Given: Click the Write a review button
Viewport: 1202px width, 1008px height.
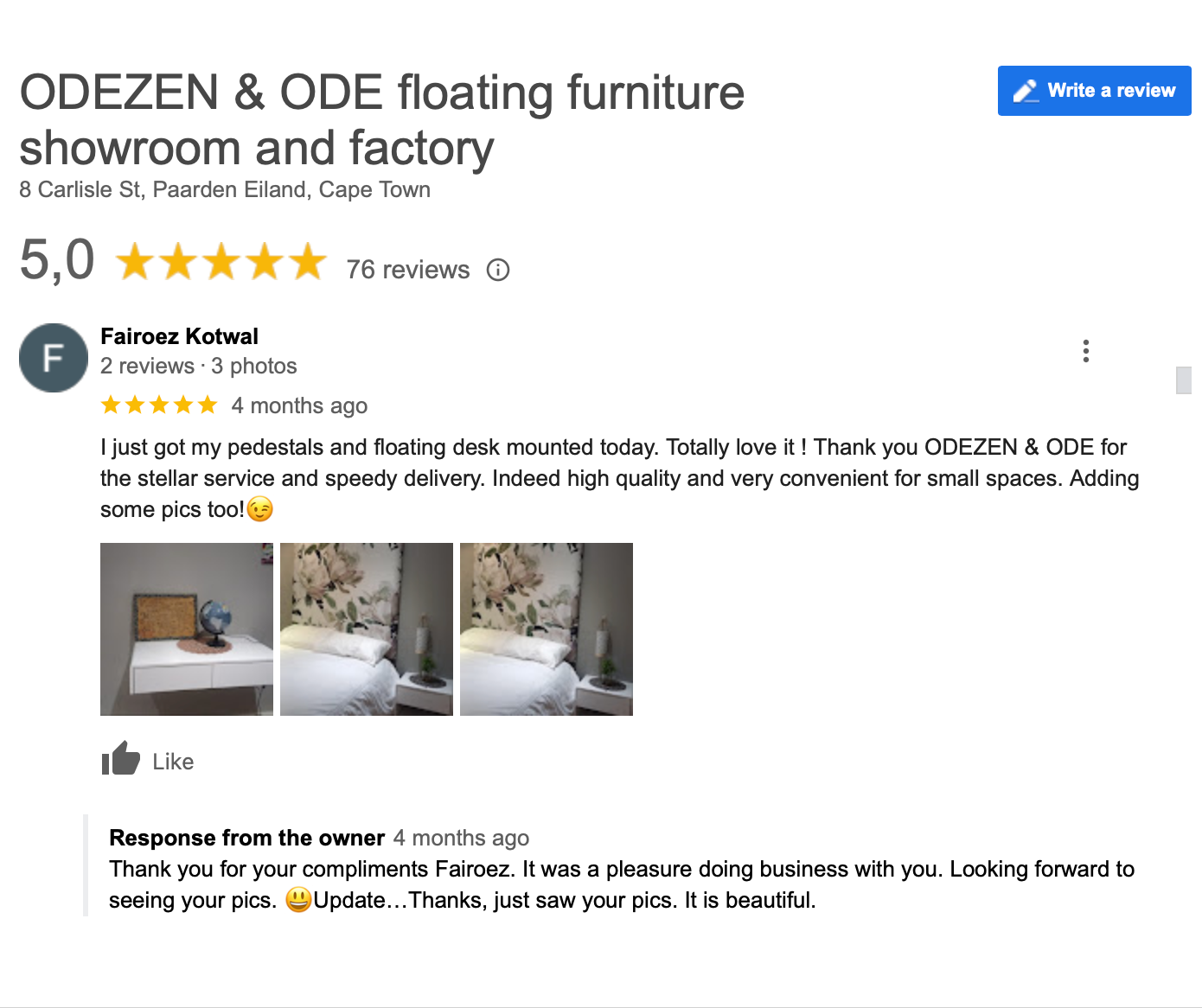Looking at the screenshot, I should 1094,91.
